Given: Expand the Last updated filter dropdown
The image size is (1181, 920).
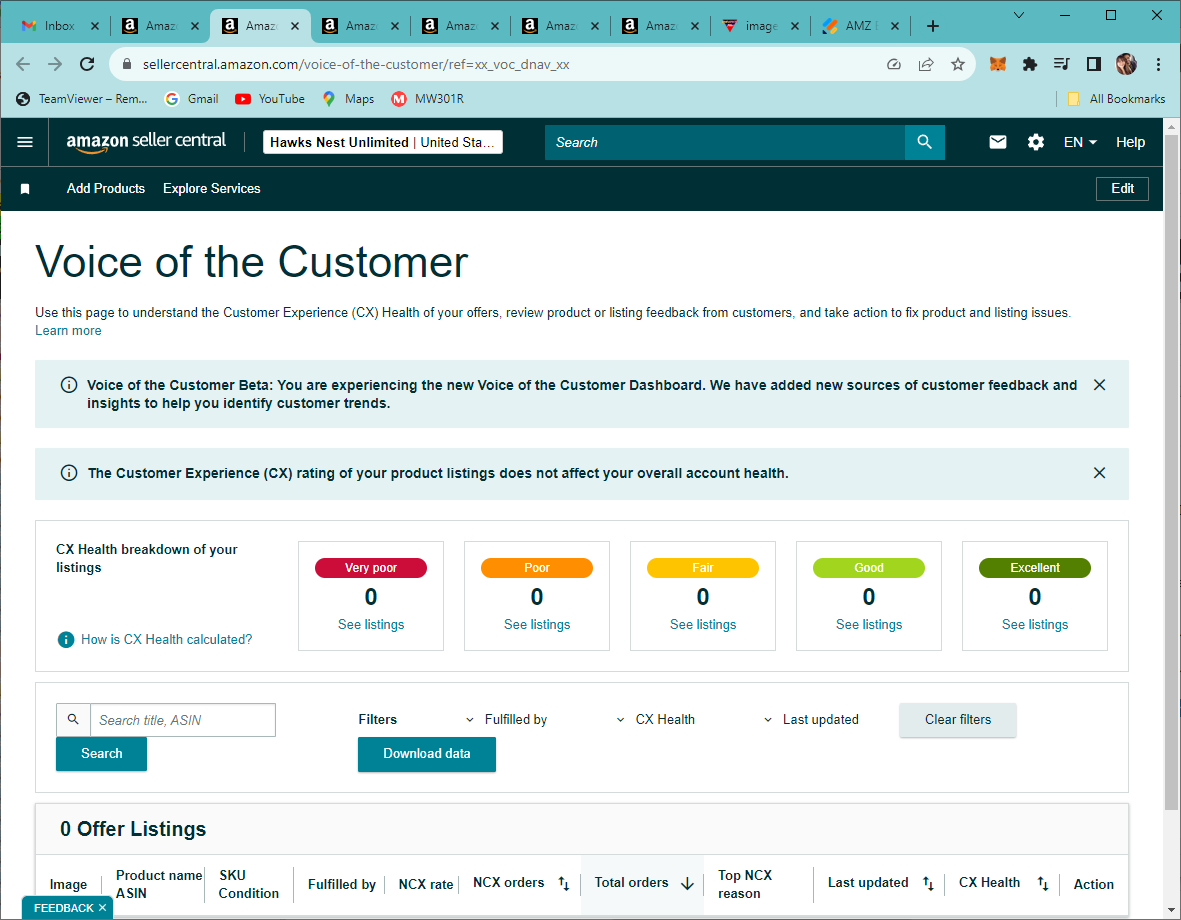Looking at the screenshot, I should point(811,720).
